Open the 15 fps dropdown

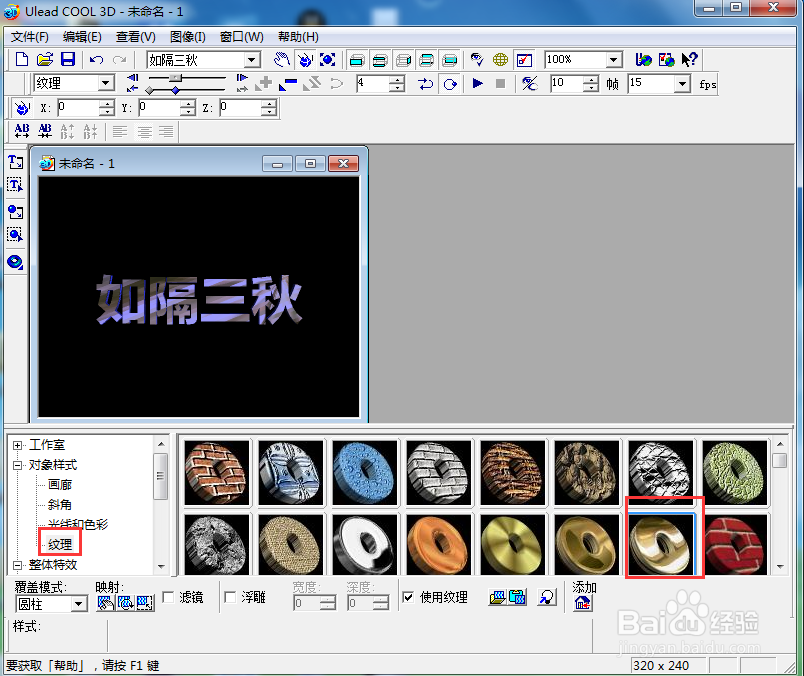pos(682,84)
